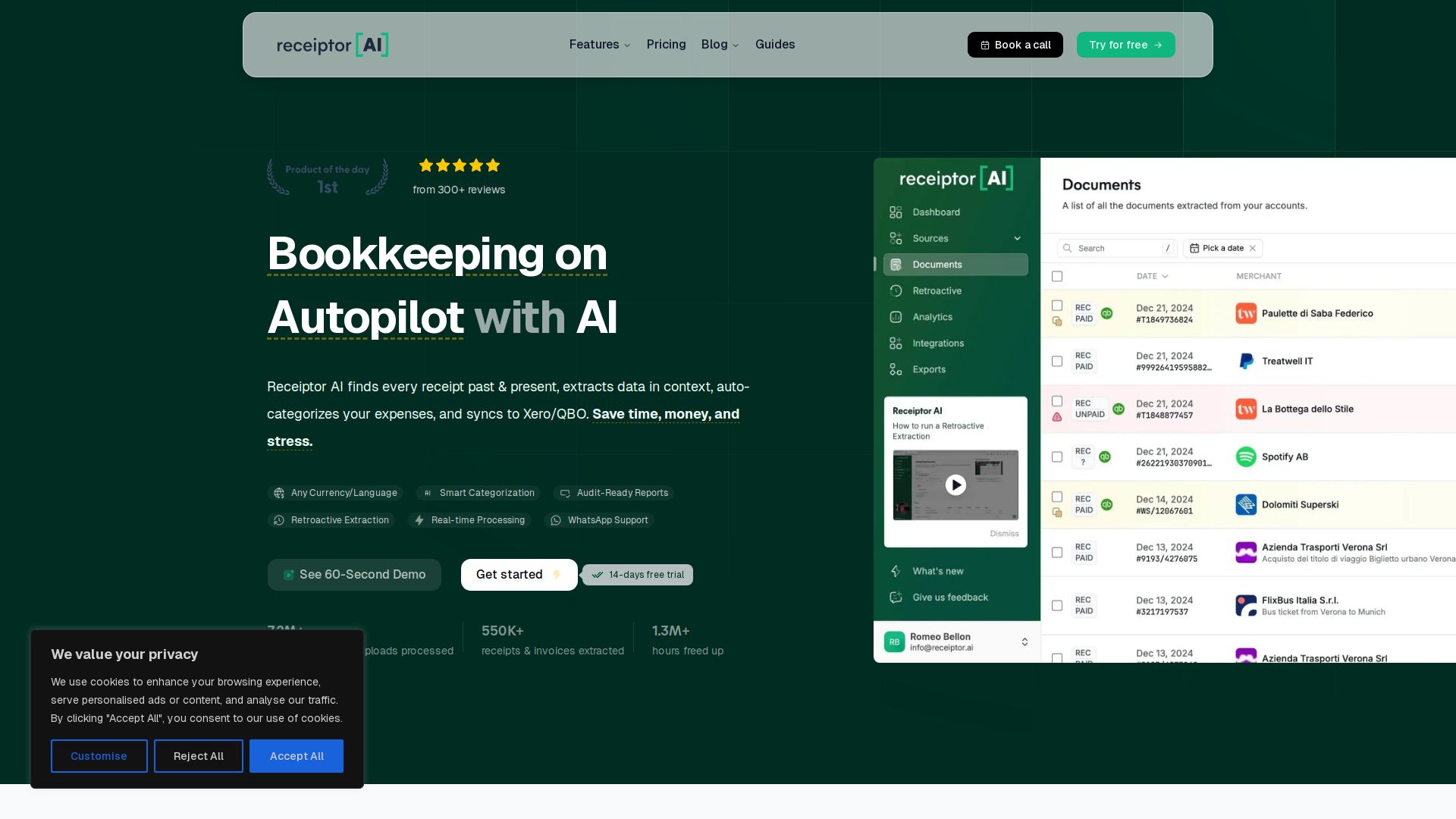Screen dimensions: 1456x819
Task: Expand the Features navigation menu
Action: click(599, 44)
